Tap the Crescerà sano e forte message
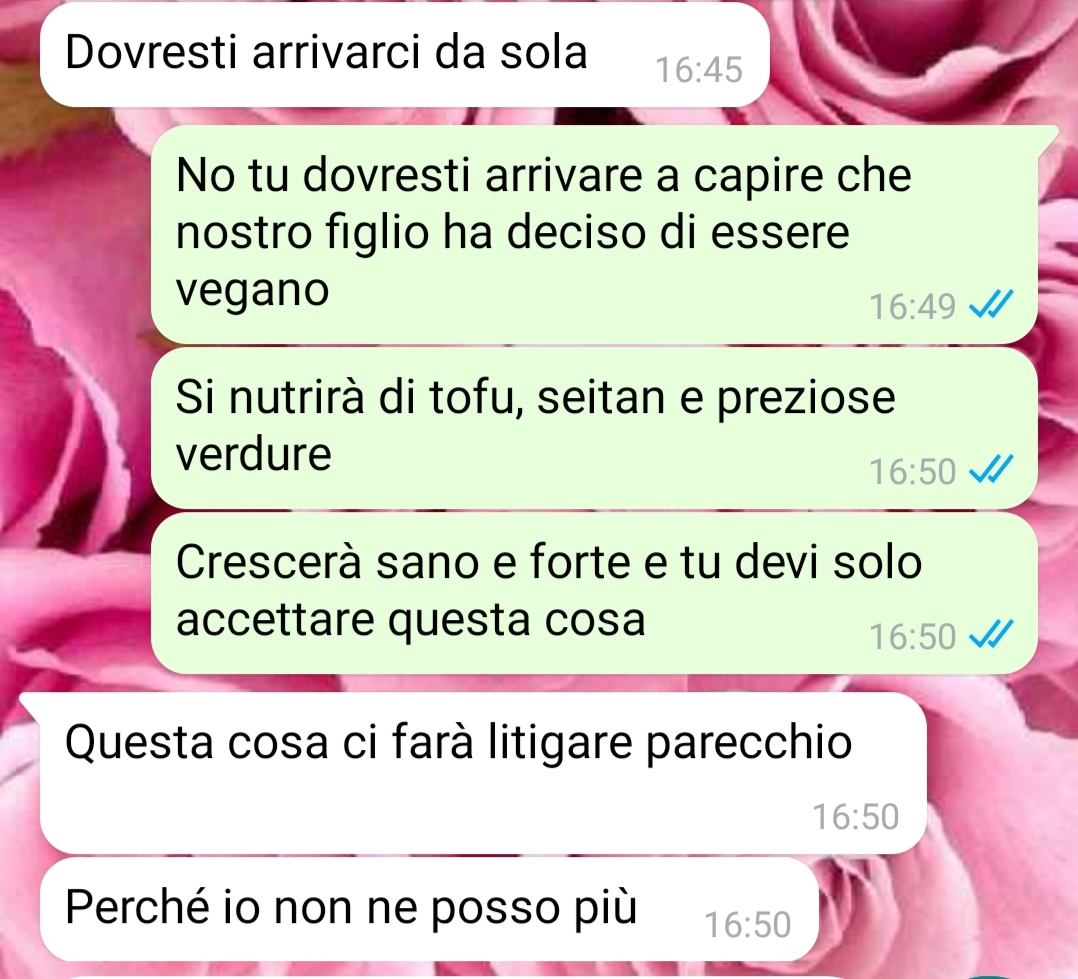 click(594, 593)
